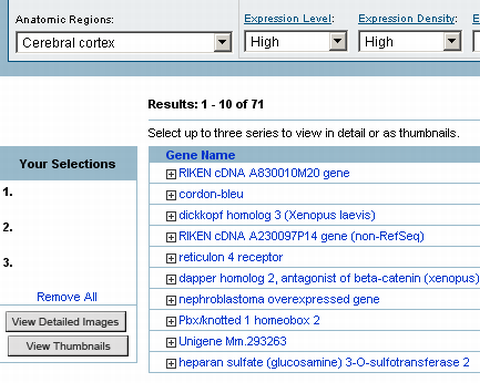Open the Expression Level dropdown
Screen dimensions: 480x383
click(x=296, y=41)
